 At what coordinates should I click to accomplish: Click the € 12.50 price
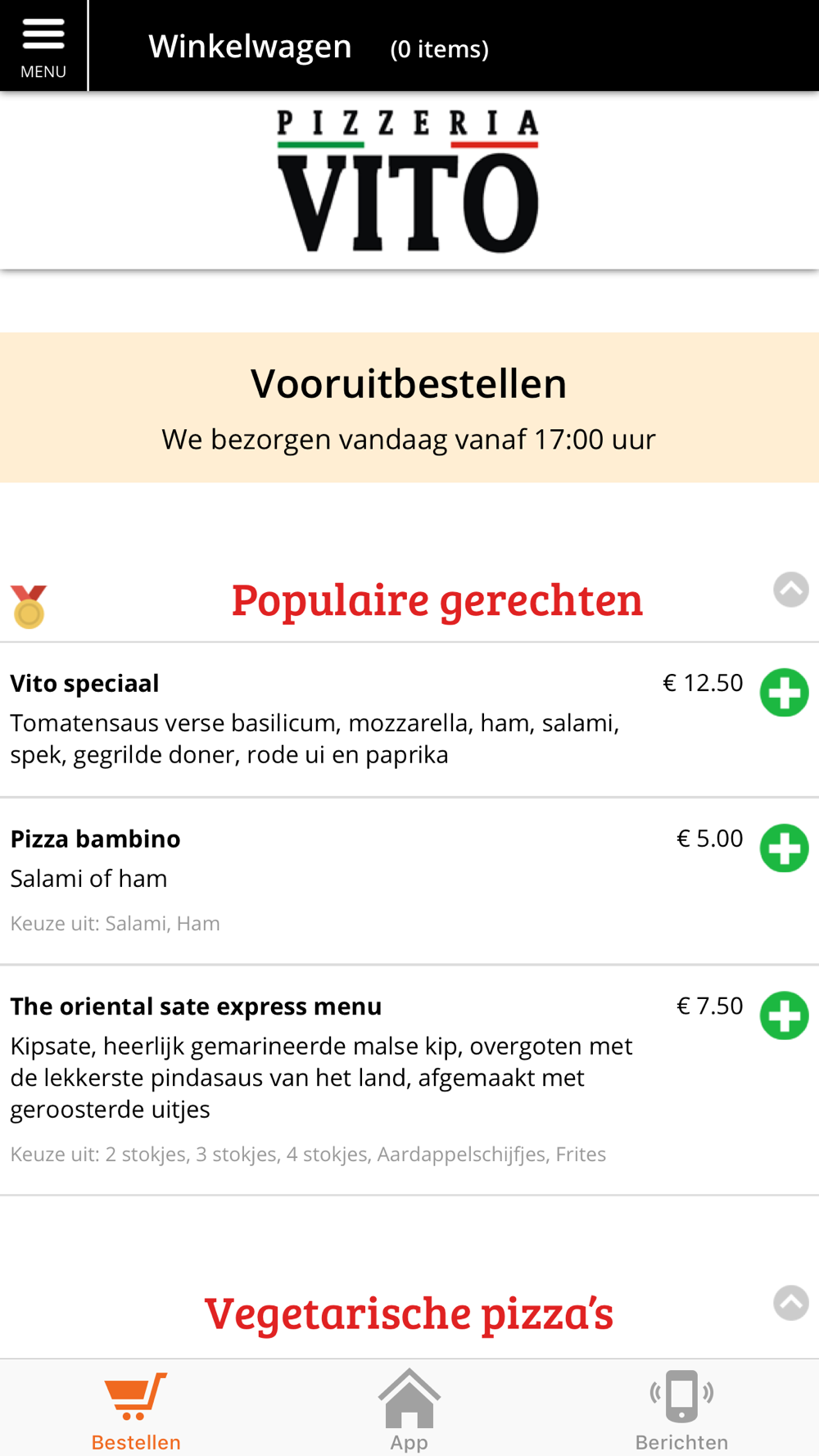point(703,683)
